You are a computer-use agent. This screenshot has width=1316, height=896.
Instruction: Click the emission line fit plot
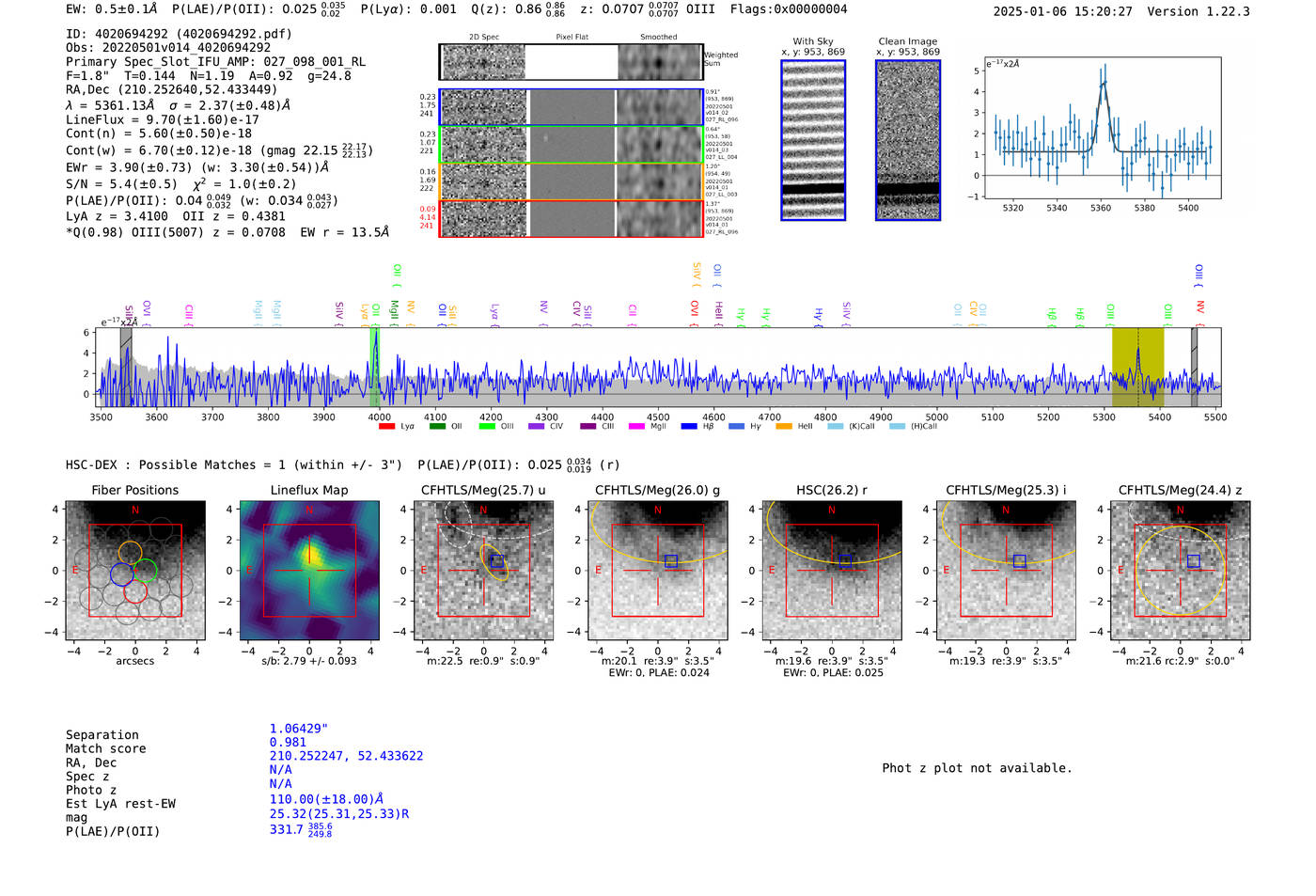click(1102, 128)
